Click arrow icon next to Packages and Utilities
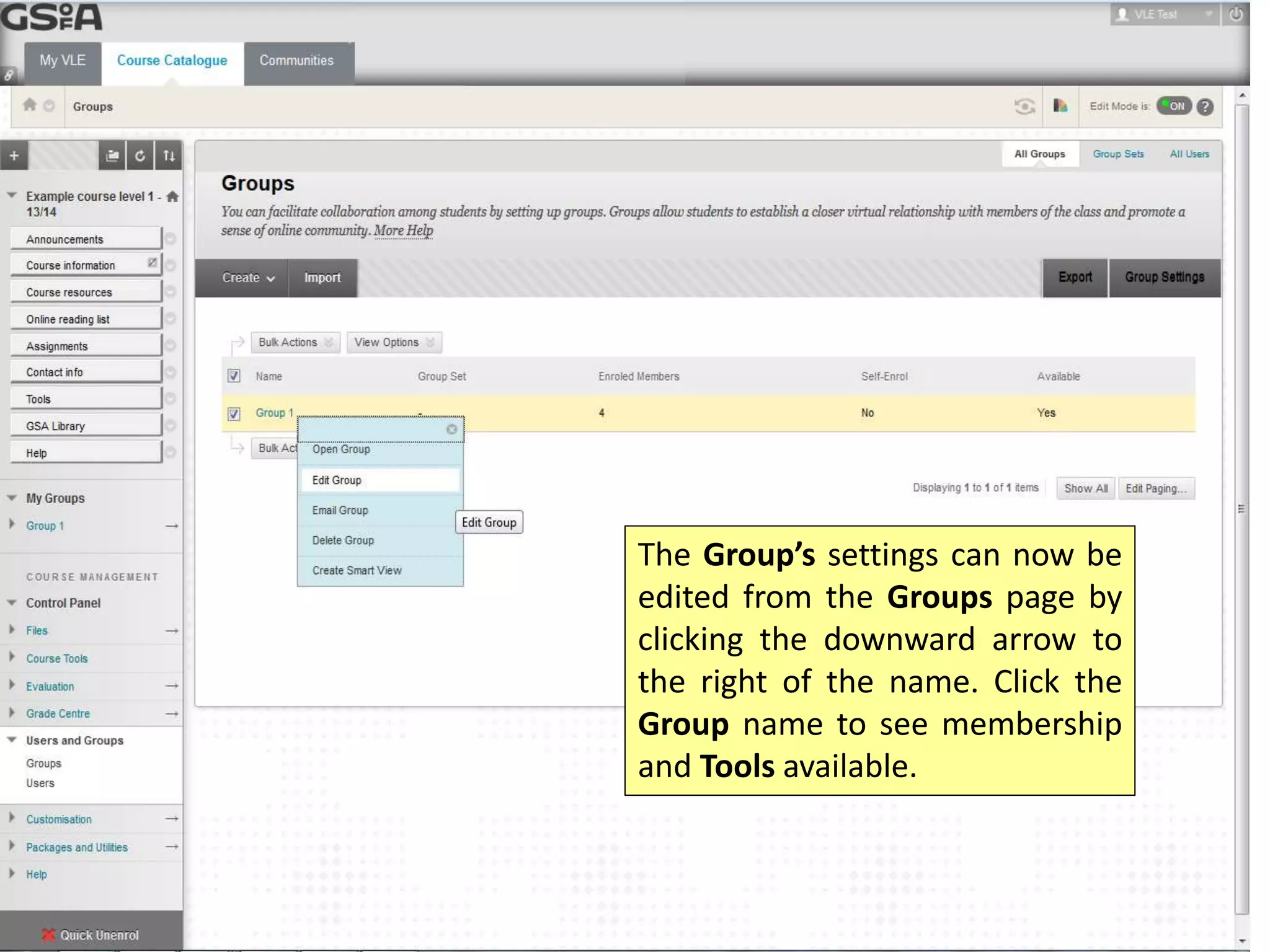This screenshot has width=1270, height=952. (x=172, y=847)
